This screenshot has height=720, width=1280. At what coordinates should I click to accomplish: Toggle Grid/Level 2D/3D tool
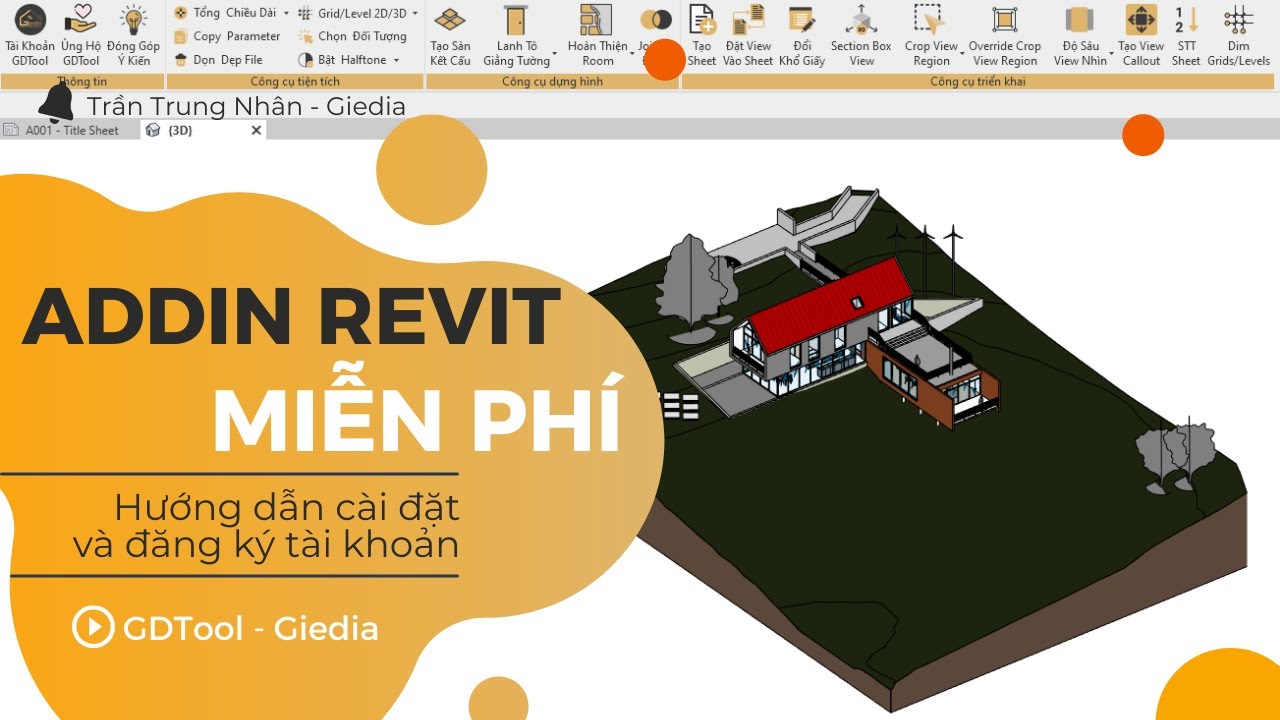tap(353, 13)
